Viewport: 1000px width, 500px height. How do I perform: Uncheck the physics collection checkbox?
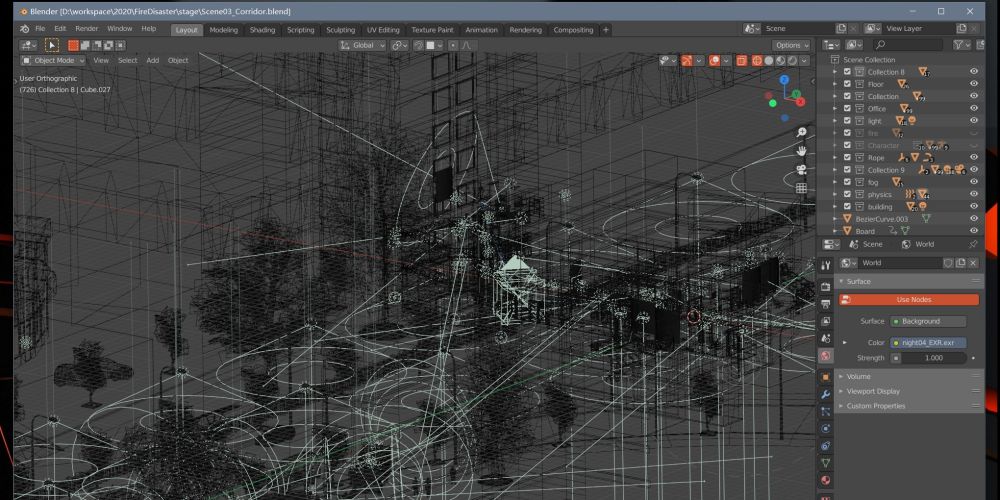tap(847, 195)
